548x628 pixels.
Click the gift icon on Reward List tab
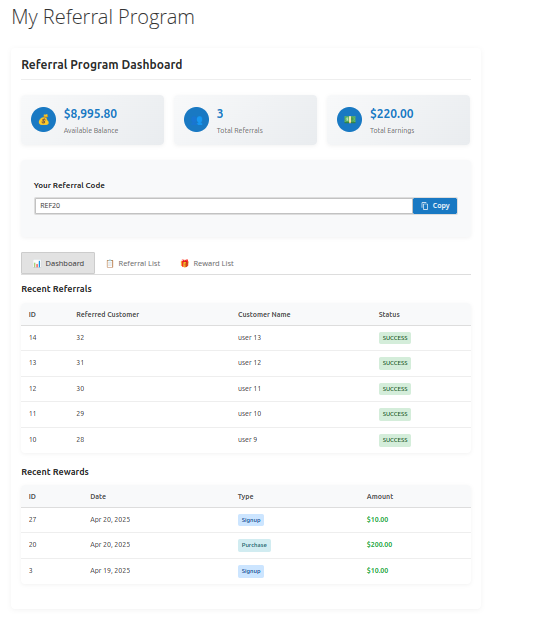[x=184, y=263]
